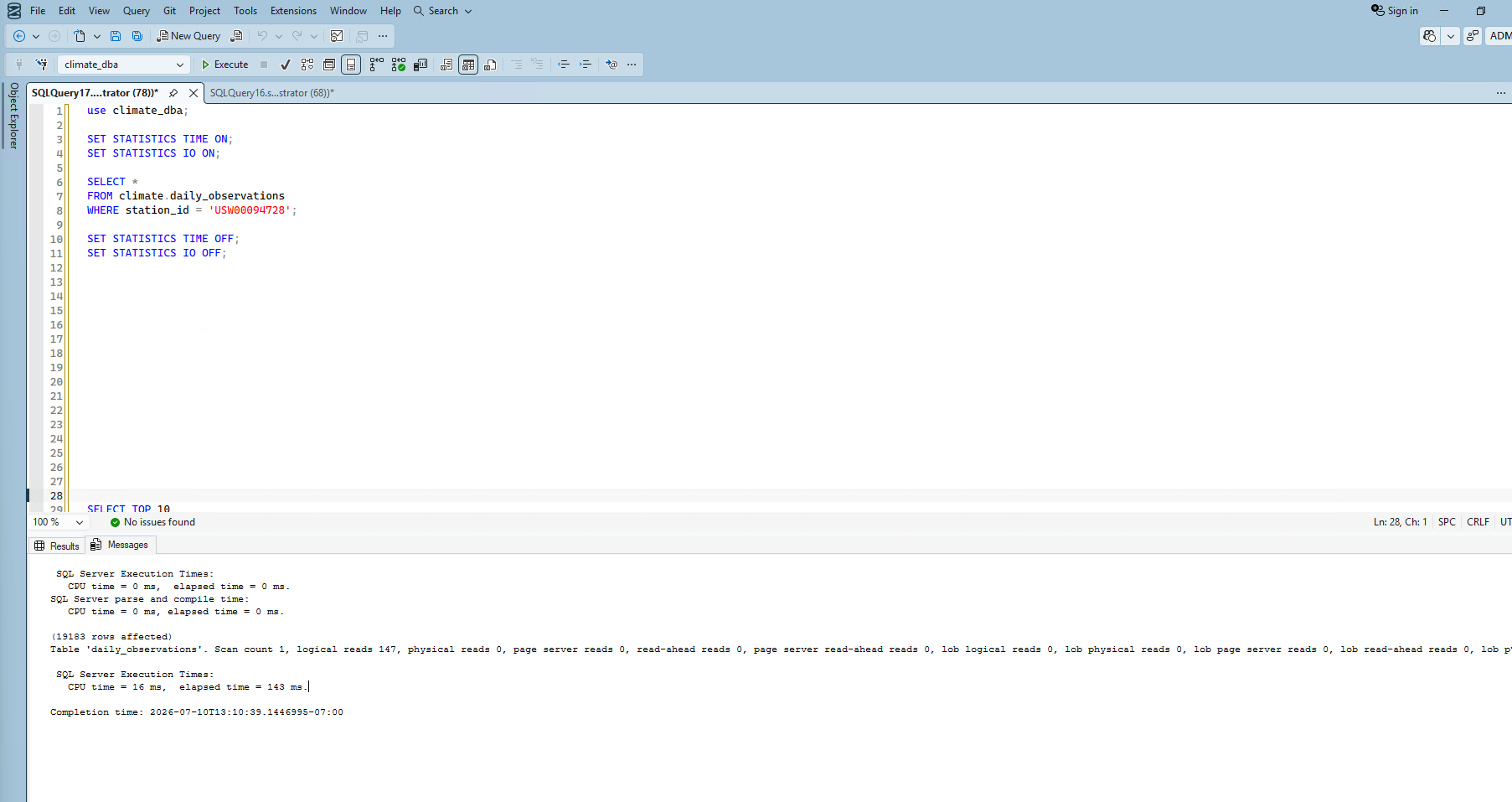Navigate backward with the back arrow icon

point(18,36)
